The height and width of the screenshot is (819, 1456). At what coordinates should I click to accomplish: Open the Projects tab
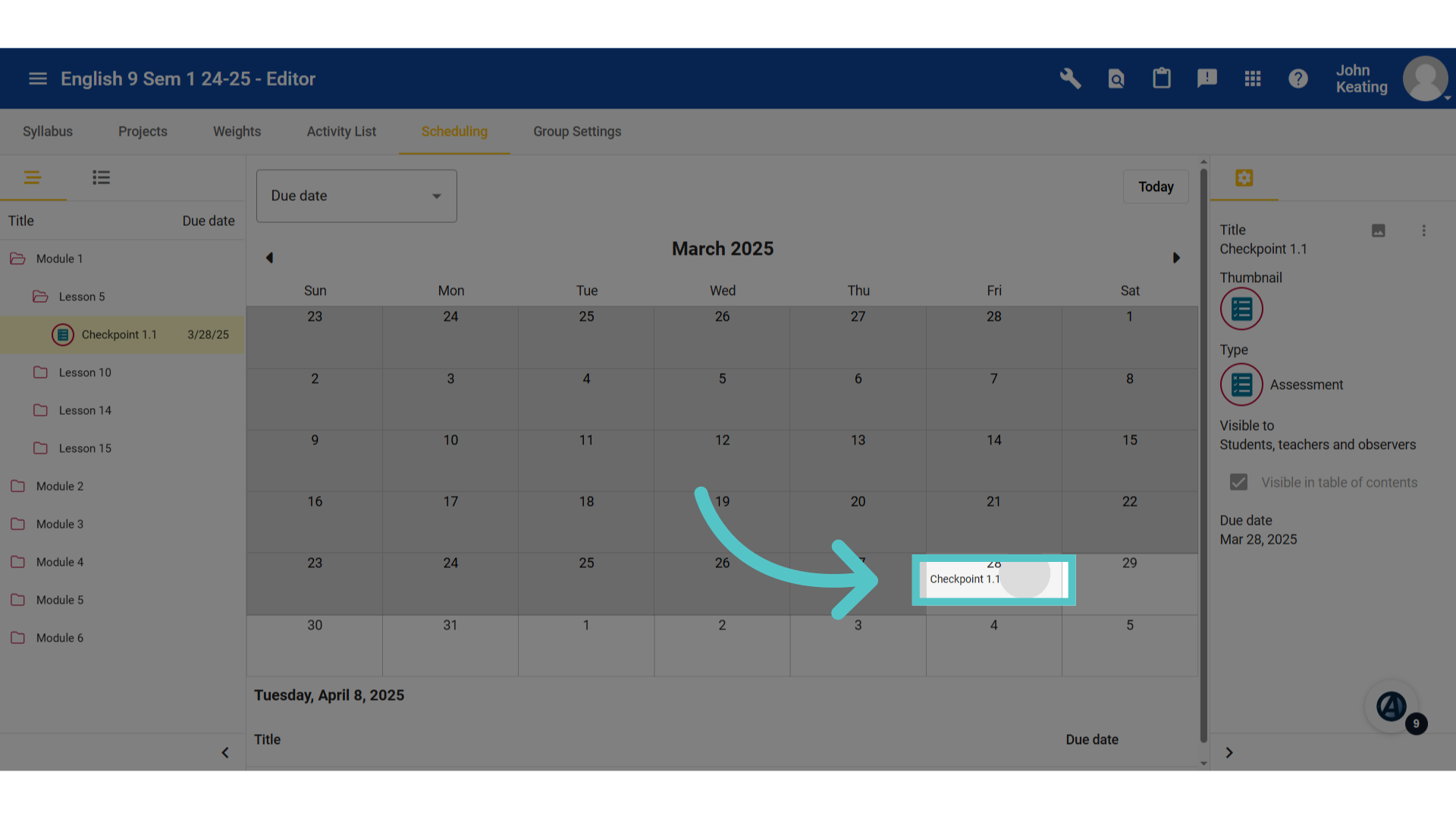(x=143, y=131)
